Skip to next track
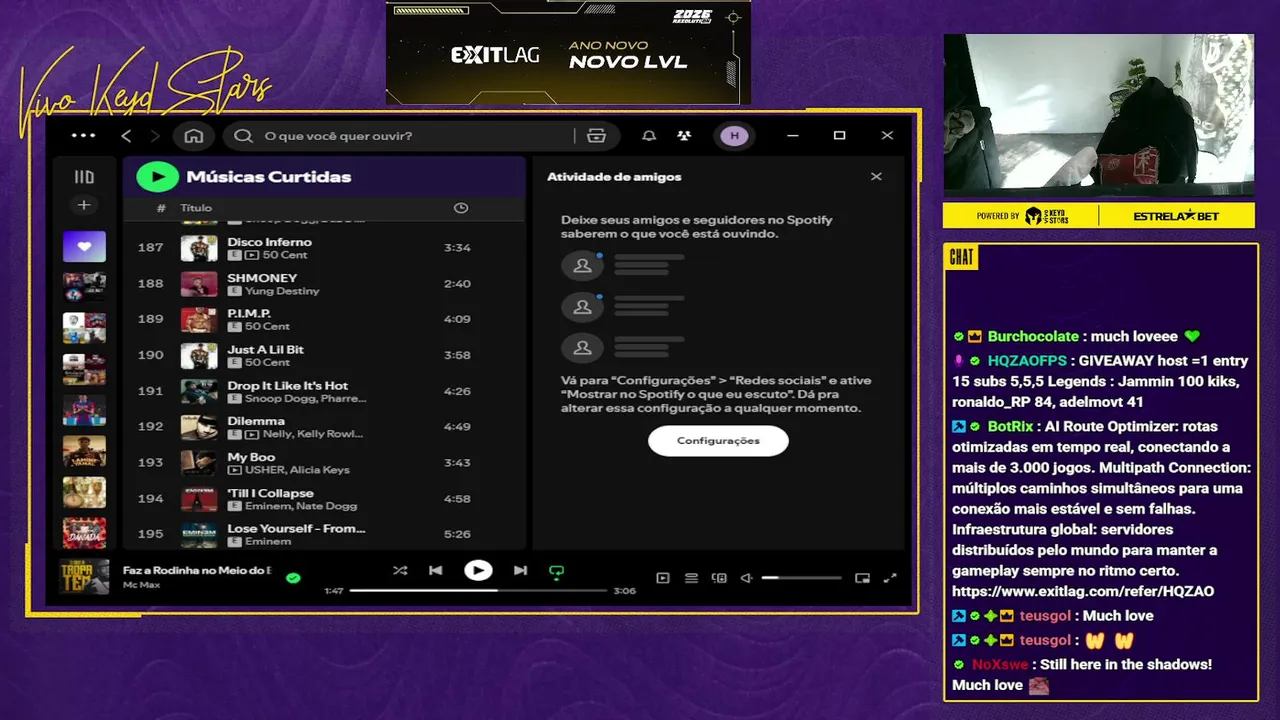The width and height of the screenshot is (1280, 720). click(520, 571)
